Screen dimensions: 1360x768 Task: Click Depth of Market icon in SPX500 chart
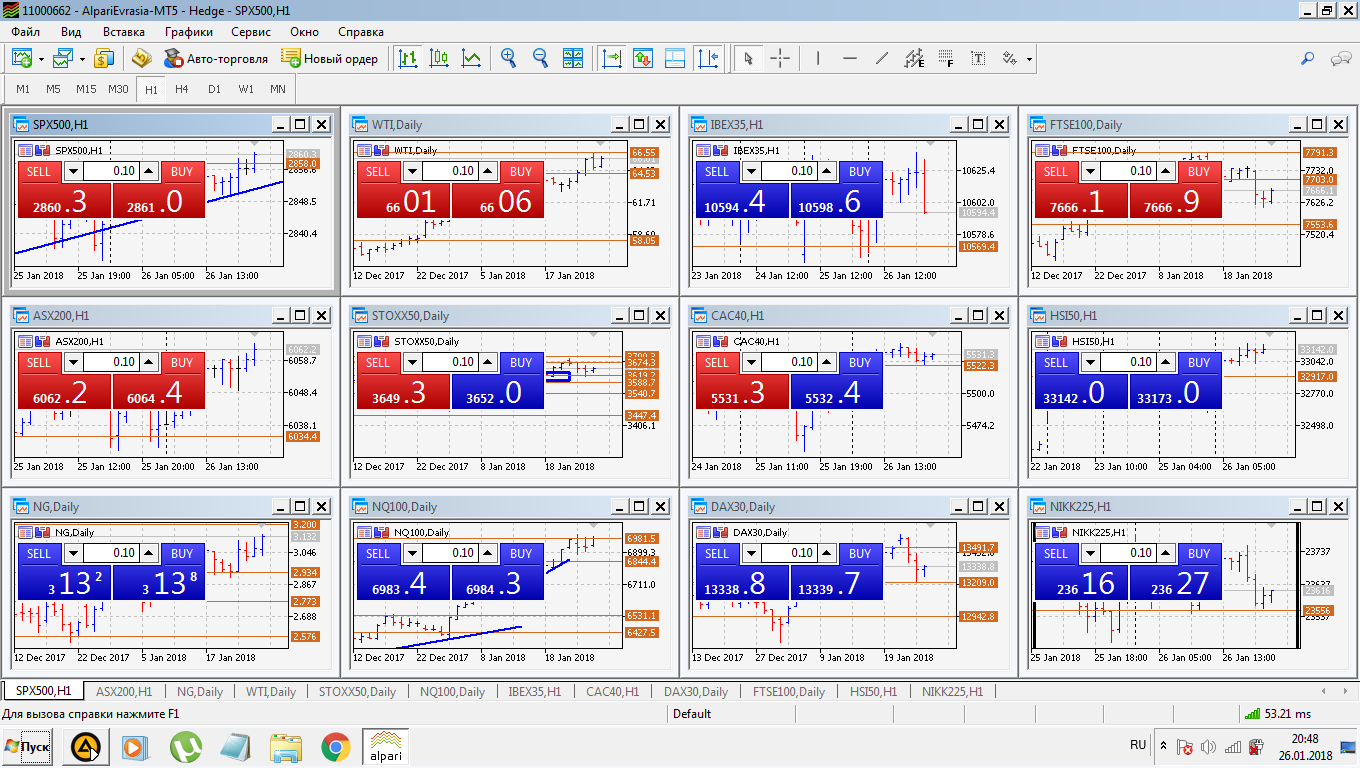coord(26,150)
